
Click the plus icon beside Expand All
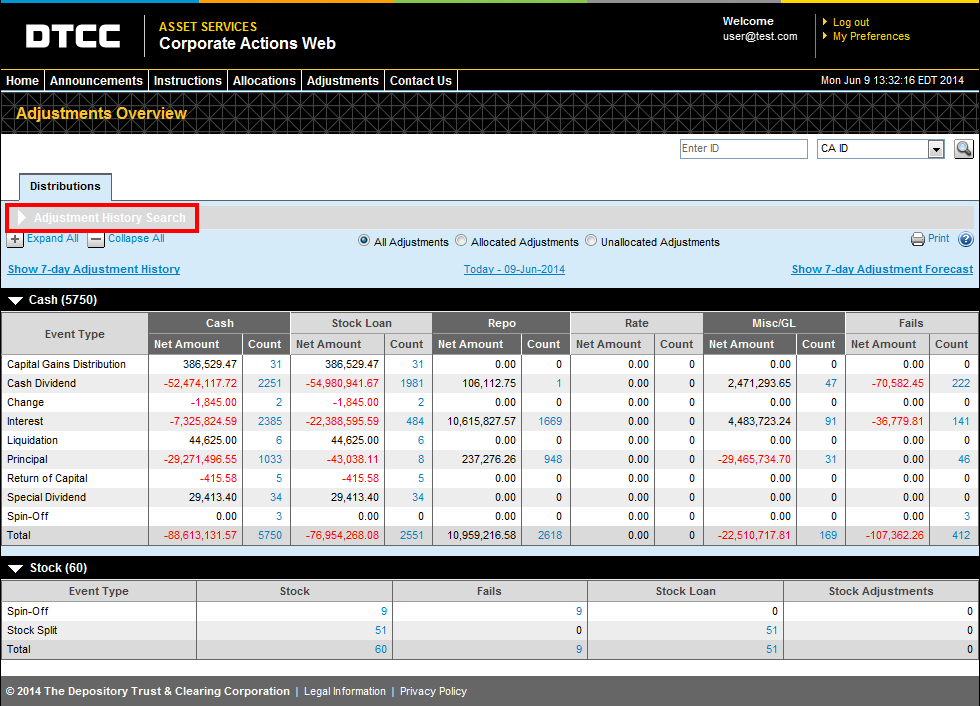15,239
